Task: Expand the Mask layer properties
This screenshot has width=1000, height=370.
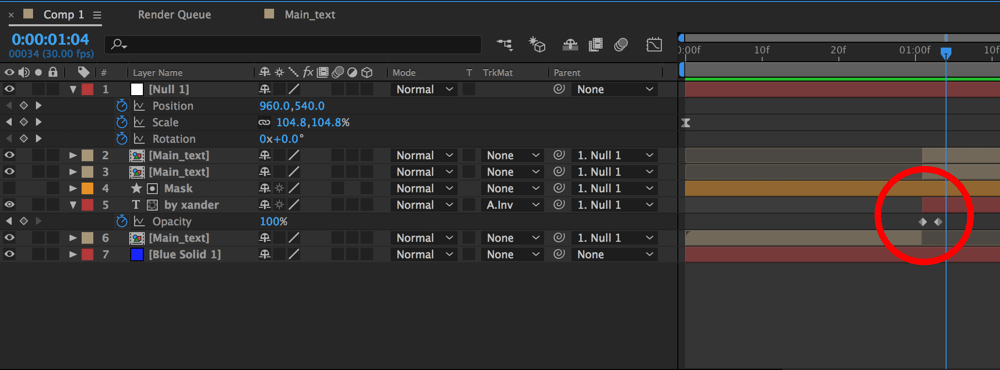Action: (x=73, y=188)
